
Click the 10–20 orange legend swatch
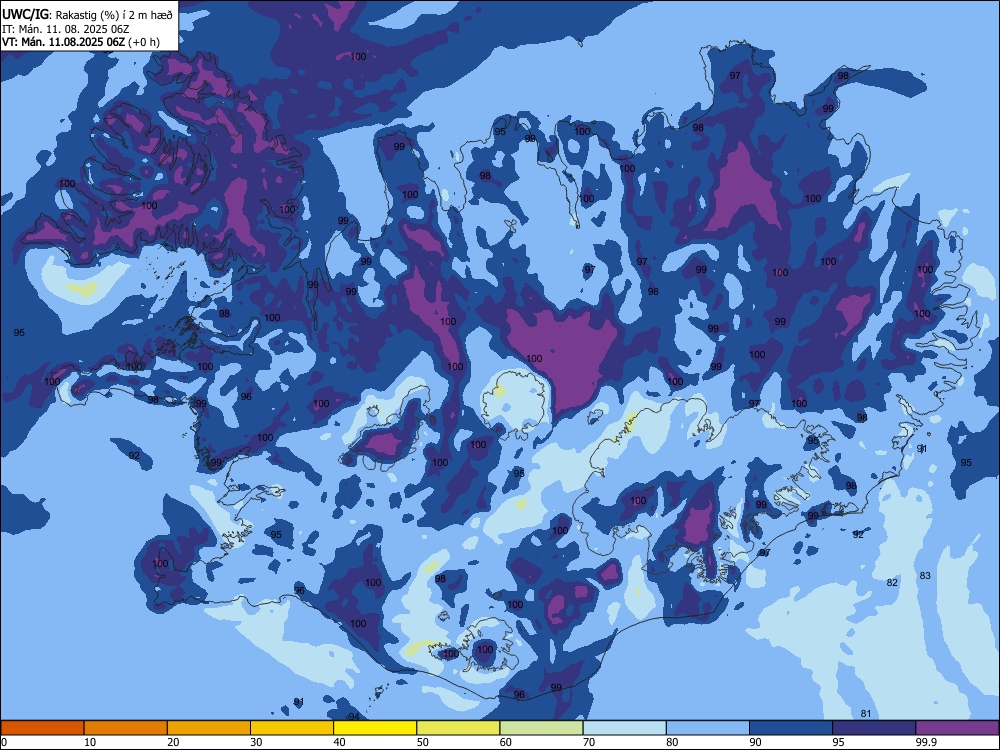tap(126, 728)
